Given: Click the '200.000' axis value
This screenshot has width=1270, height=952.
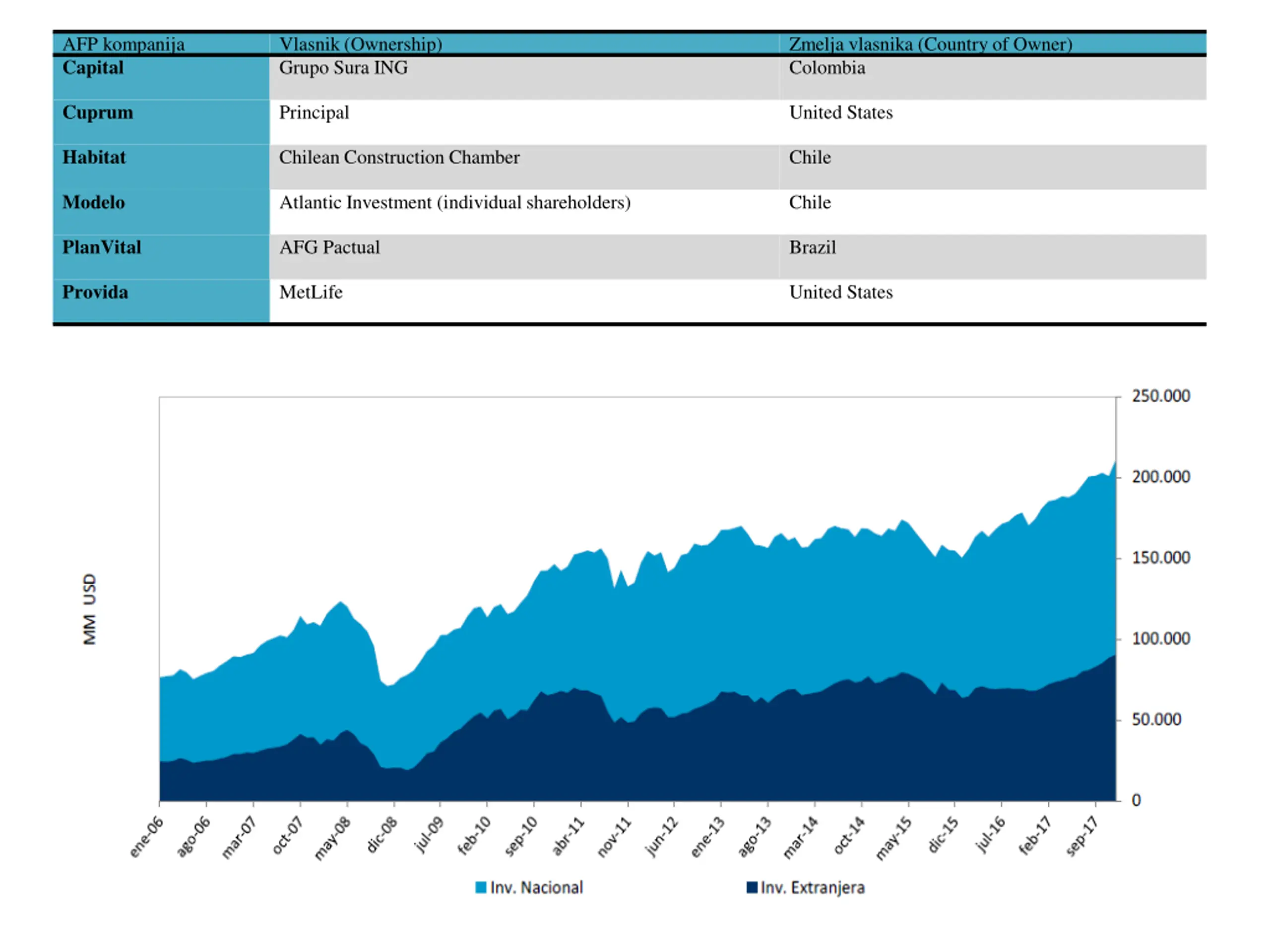Looking at the screenshot, I should coord(1160,477).
